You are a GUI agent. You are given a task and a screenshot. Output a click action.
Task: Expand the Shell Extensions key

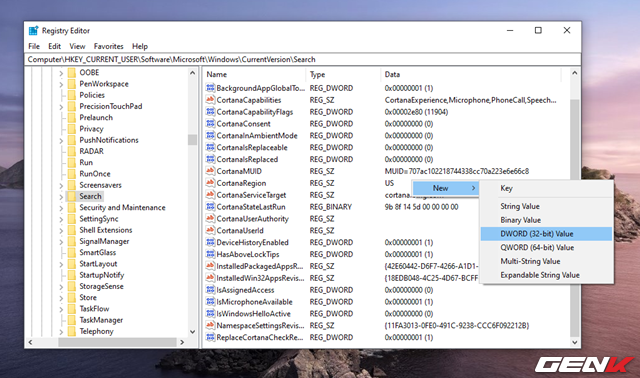click(61, 230)
